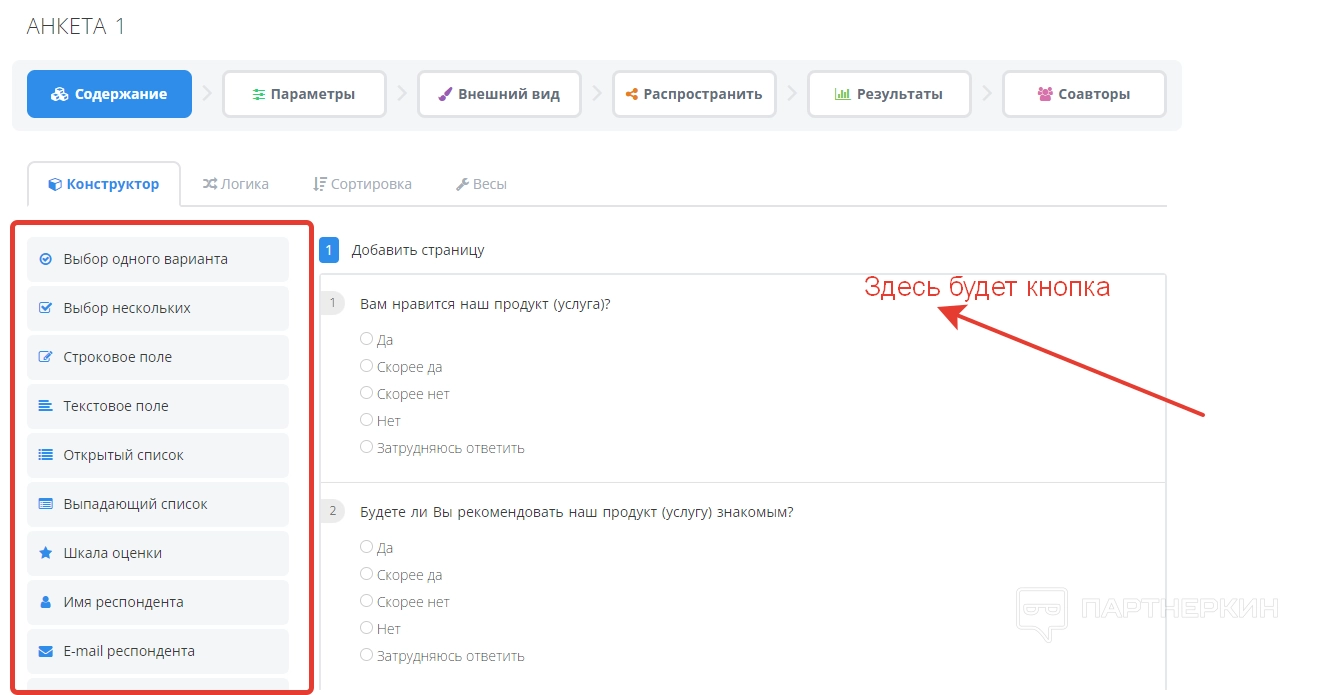This screenshot has height=695, width=1330.
Task: Select "Да" for question 1
Action: pyautogui.click(x=367, y=340)
